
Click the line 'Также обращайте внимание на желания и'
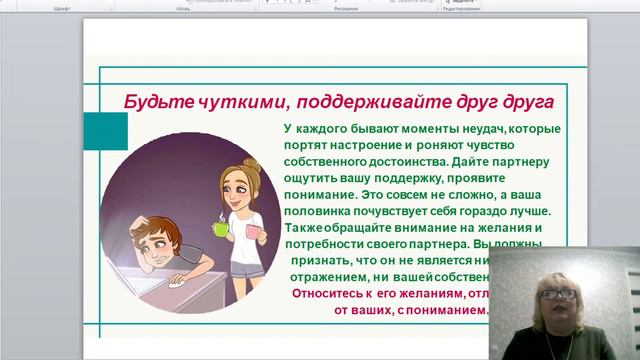click(413, 228)
